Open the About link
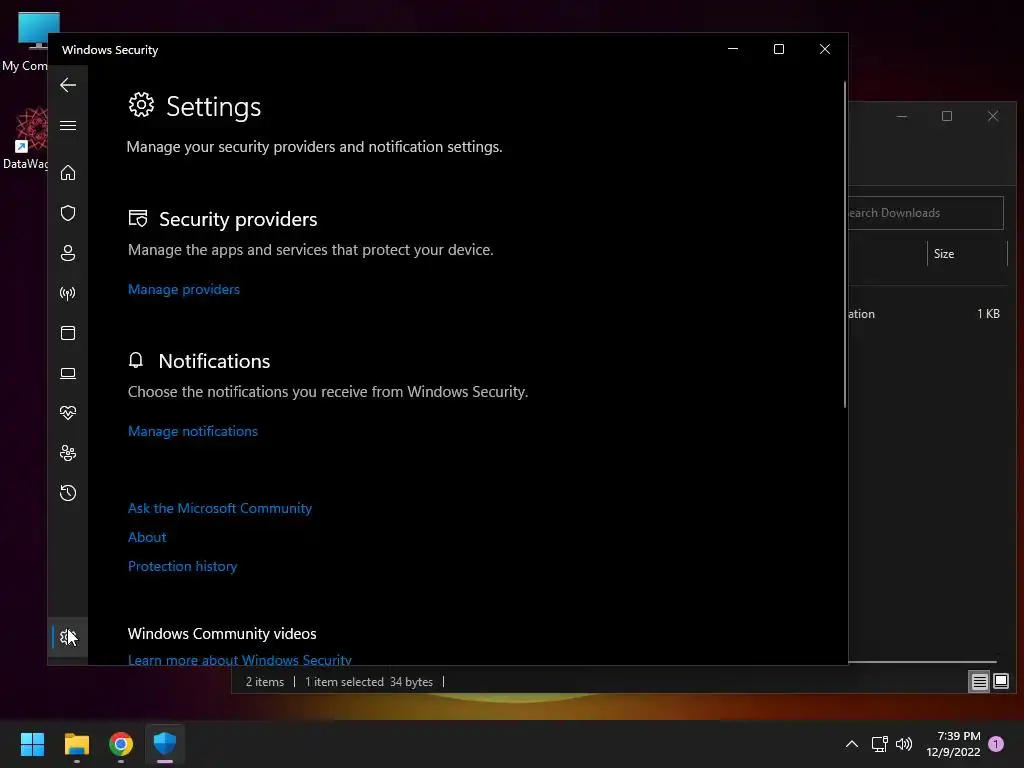This screenshot has width=1024, height=768. point(147,537)
